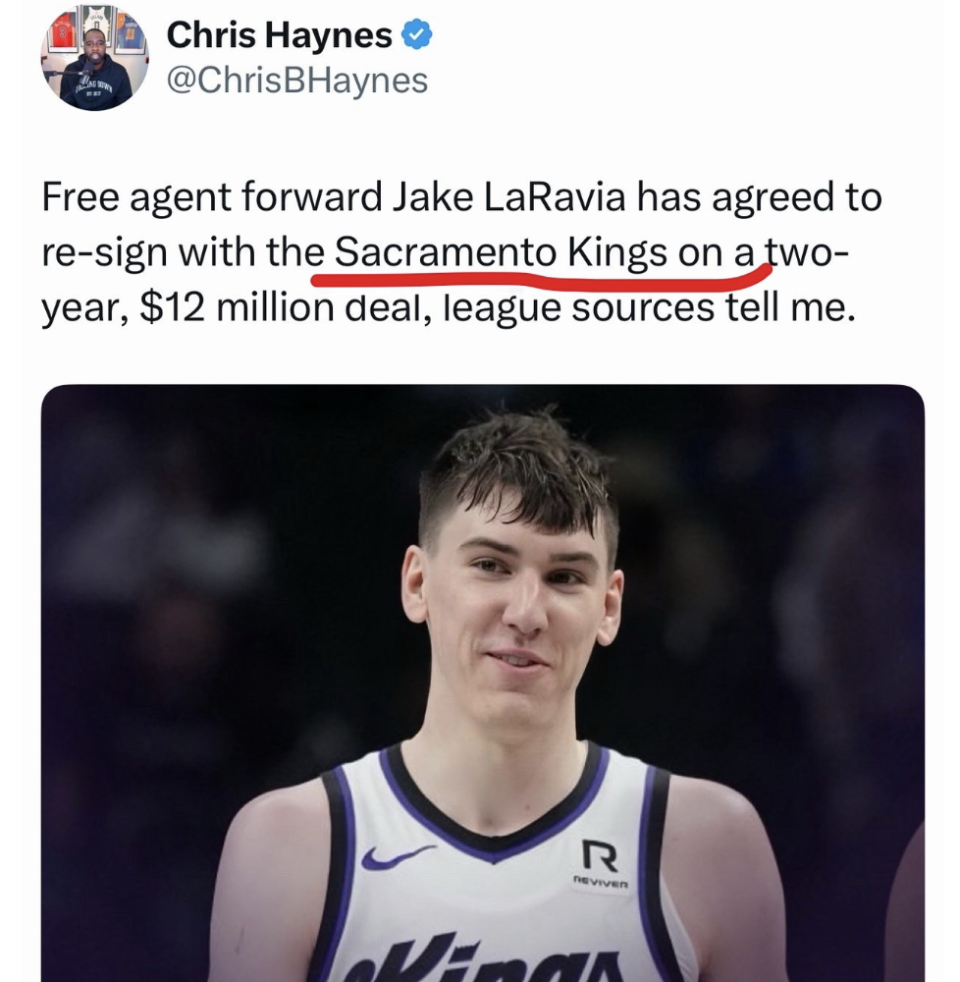Click the "REVIVER" small text on the patch
This screenshot has width=960, height=982.
[600, 884]
